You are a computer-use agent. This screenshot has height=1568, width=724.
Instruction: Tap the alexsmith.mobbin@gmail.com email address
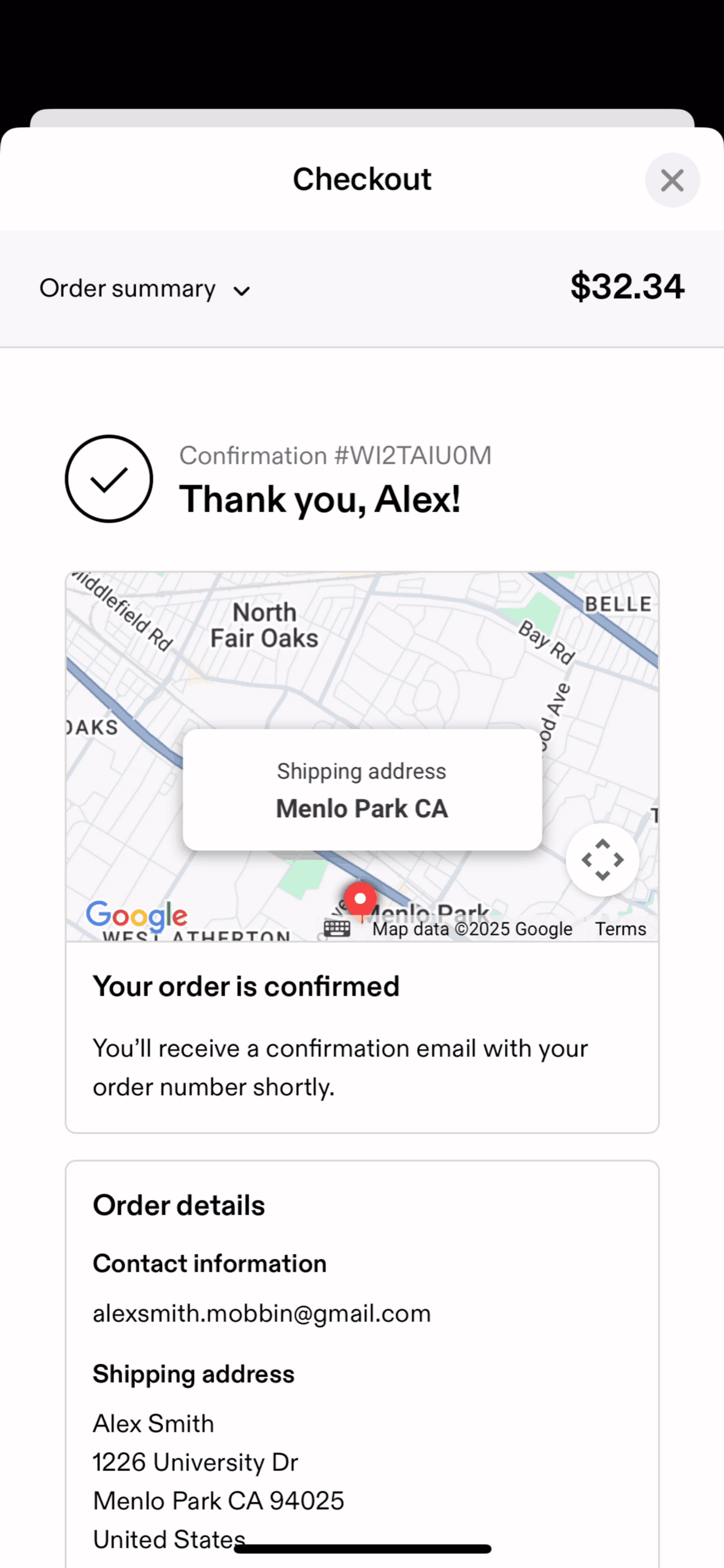[x=261, y=1313]
